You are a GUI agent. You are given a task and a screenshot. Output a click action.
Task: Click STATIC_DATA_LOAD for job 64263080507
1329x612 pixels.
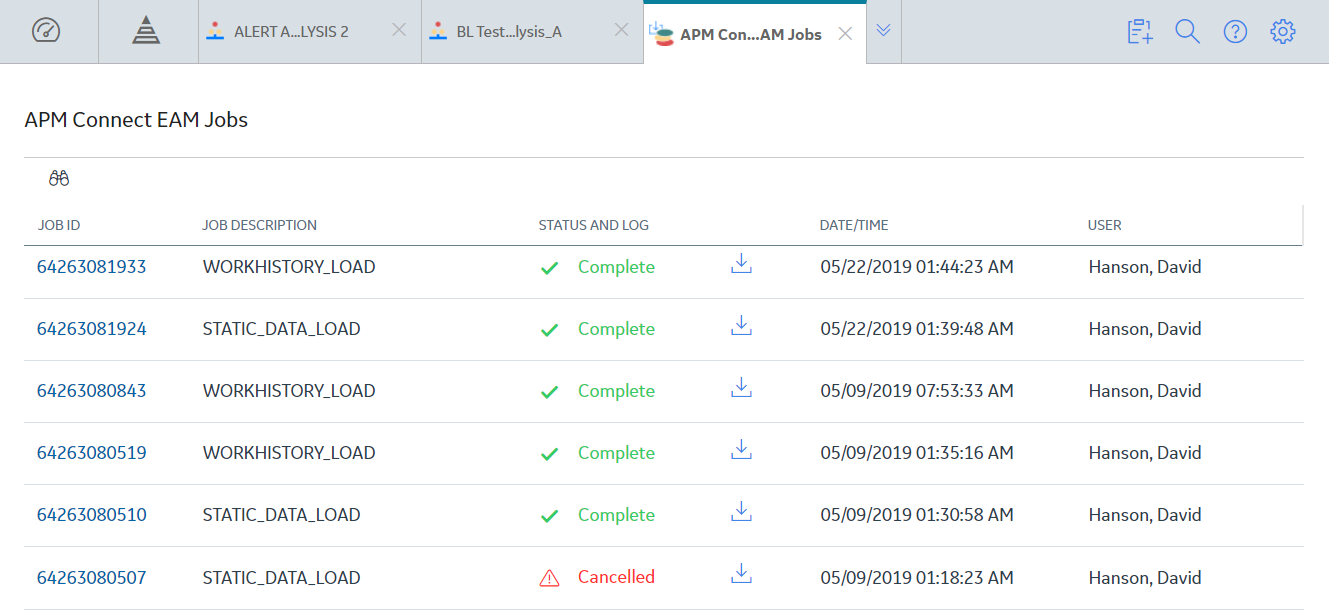(x=282, y=577)
